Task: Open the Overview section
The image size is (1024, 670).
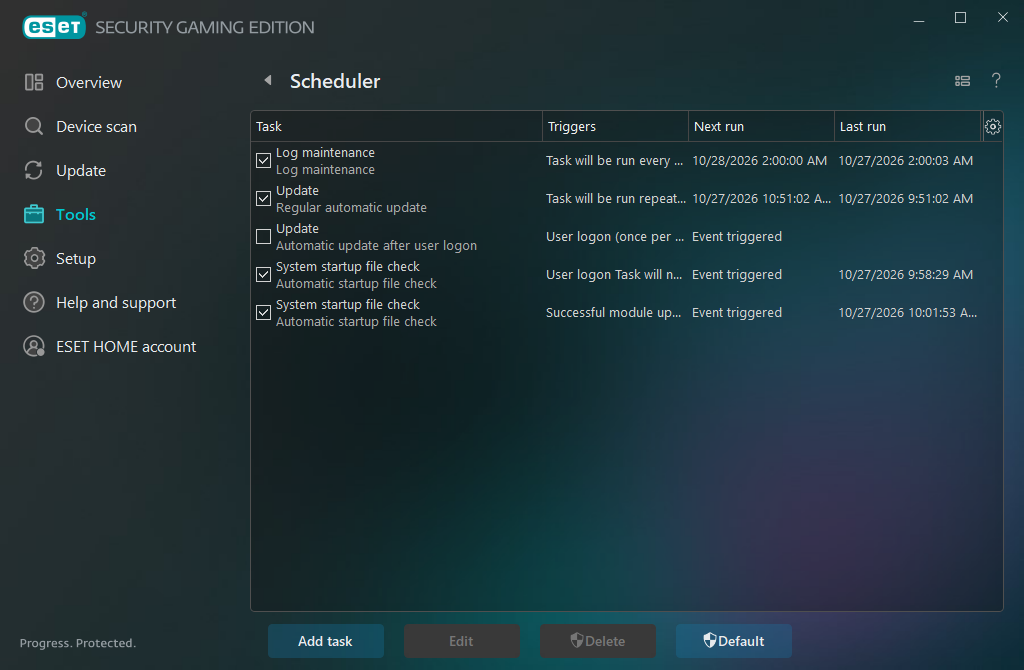Action: pos(89,82)
